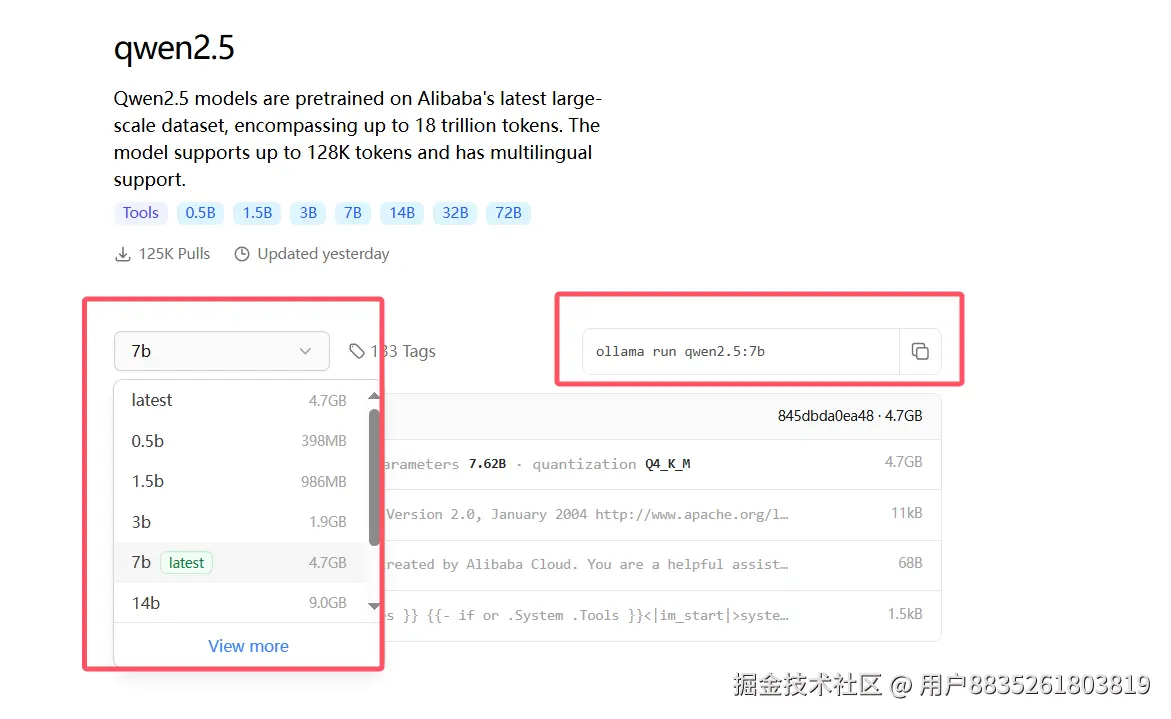
Task: Click the 32B size badge
Action: point(455,213)
